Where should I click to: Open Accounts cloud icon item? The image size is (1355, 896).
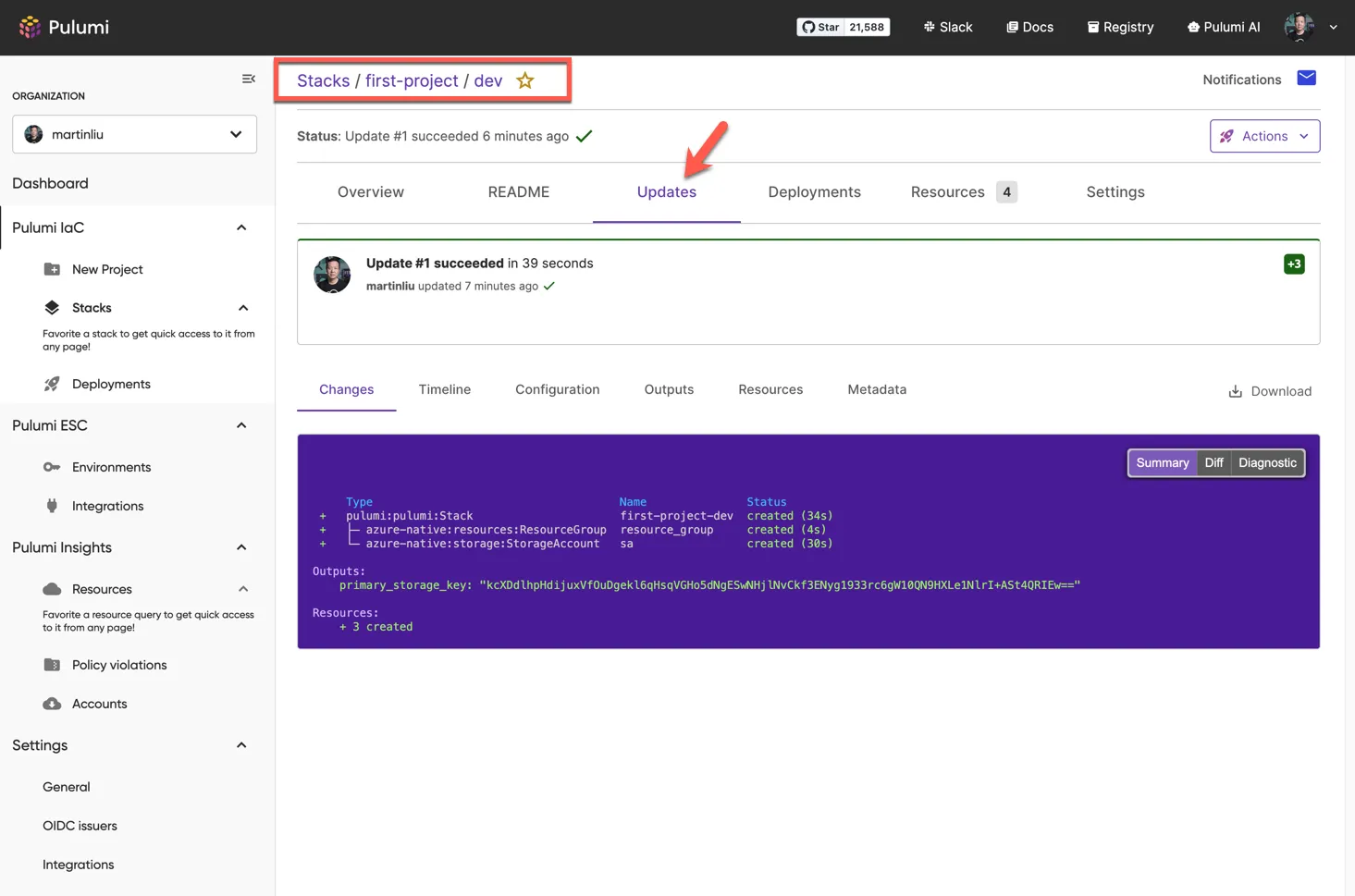52,704
